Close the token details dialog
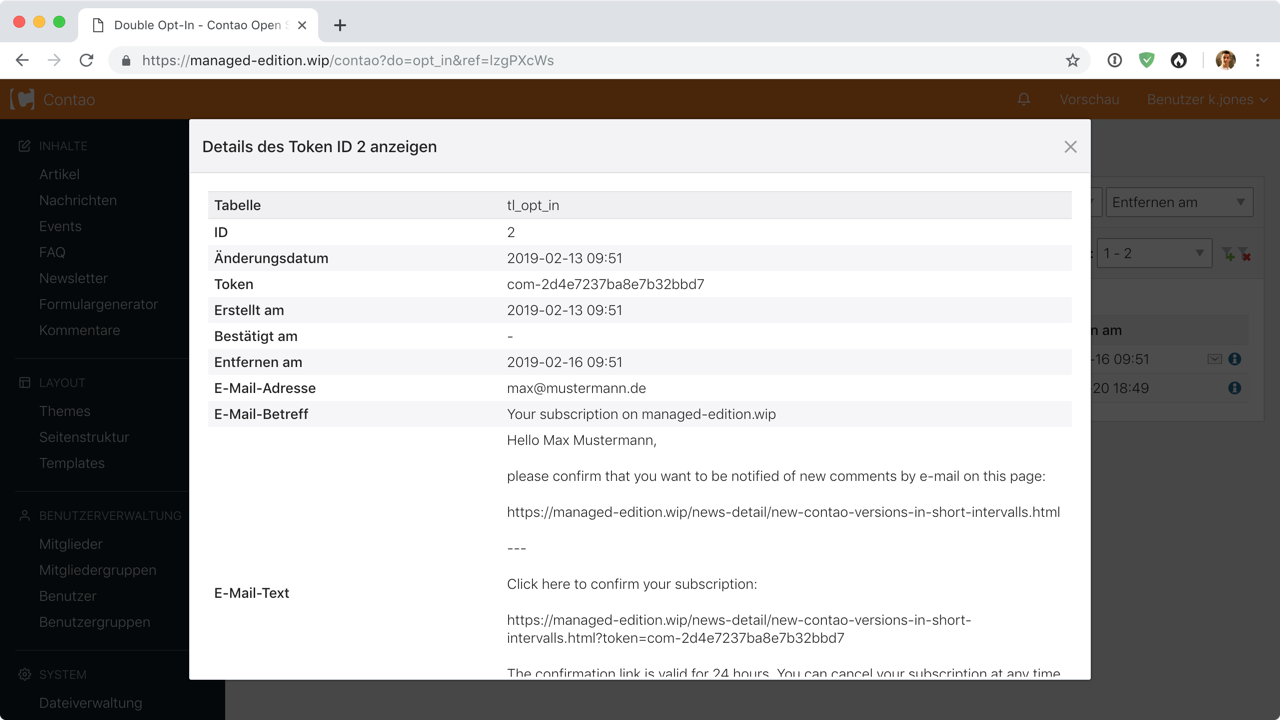 pyautogui.click(x=1070, y=147)
